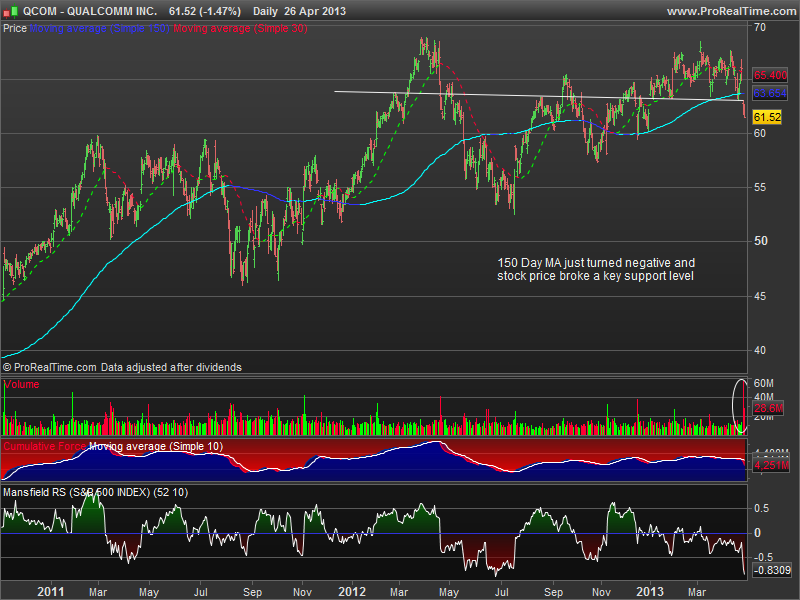
Task: Click the 63.654 blue moving average tag
Action: pos(770,93)
